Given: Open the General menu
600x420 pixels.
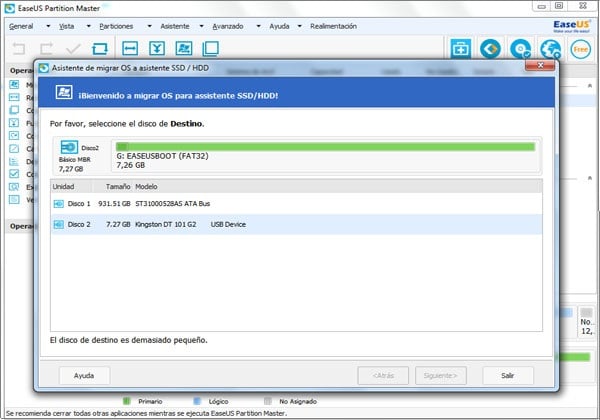Looking at the screenshot, I should point(21,26).
